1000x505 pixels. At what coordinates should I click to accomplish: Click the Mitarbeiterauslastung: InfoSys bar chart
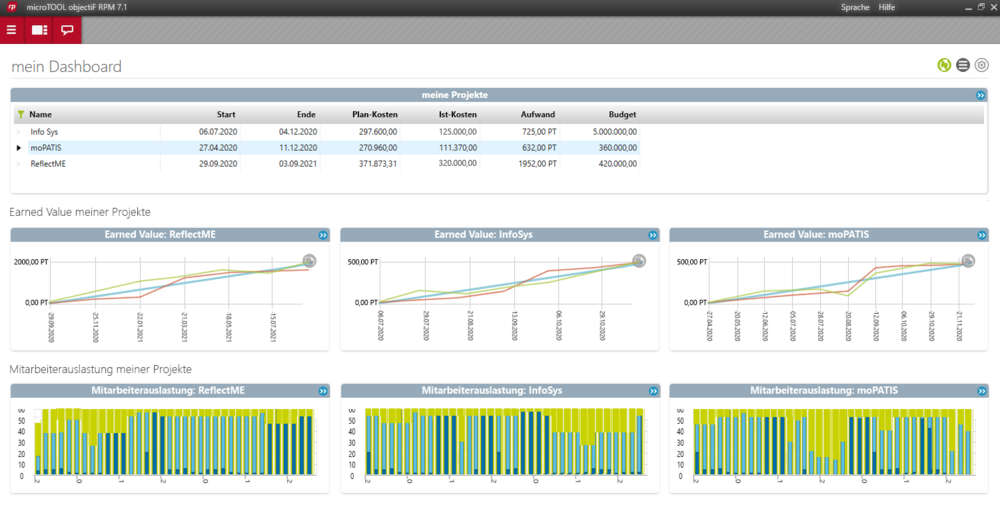click(499, 441)
